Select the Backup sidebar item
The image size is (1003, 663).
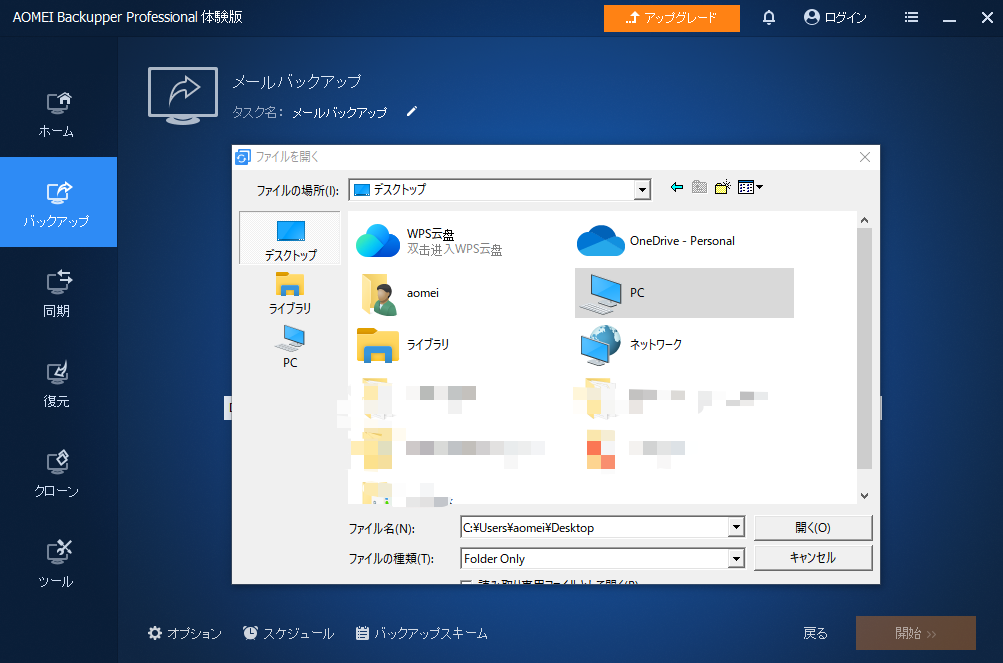tap(58, 202)
